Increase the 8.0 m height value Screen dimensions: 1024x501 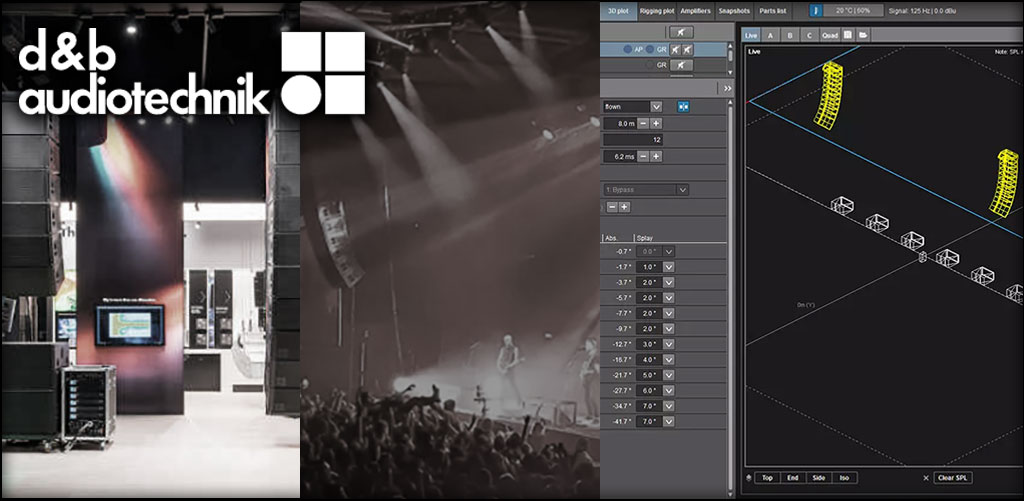coord(656,123)
